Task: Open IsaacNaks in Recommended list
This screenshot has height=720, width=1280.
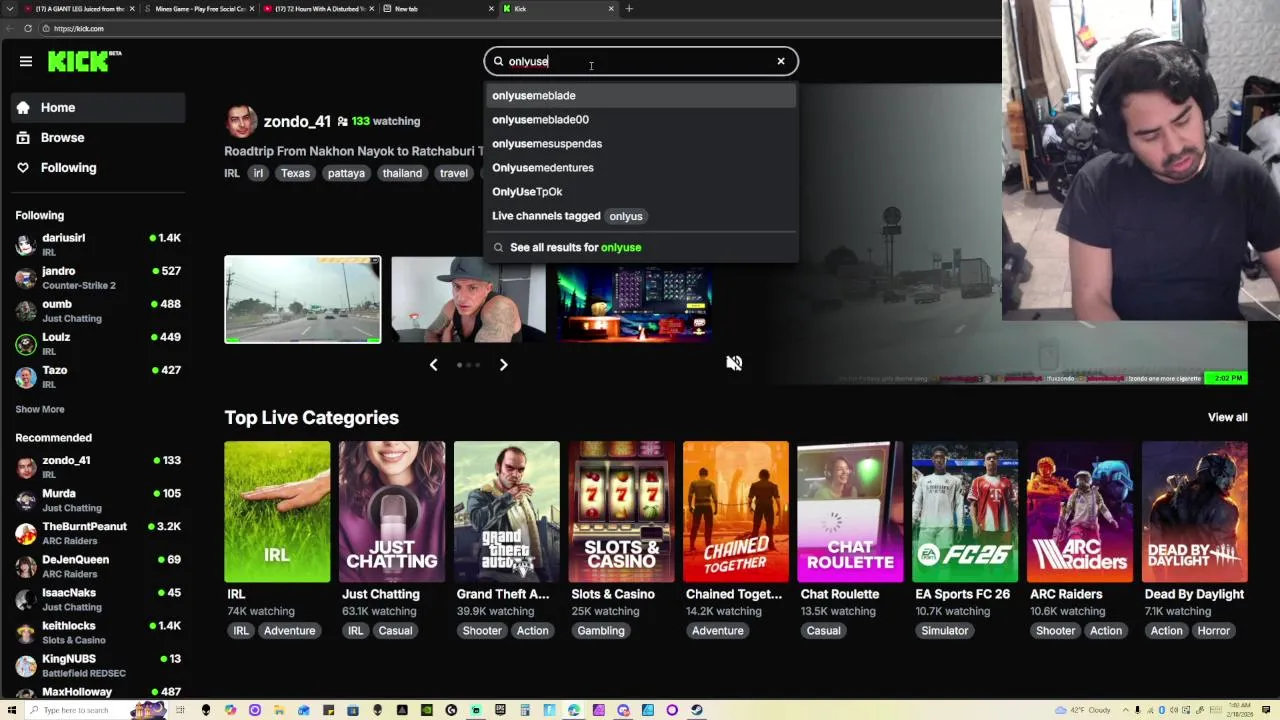Action: coord(98,599)
